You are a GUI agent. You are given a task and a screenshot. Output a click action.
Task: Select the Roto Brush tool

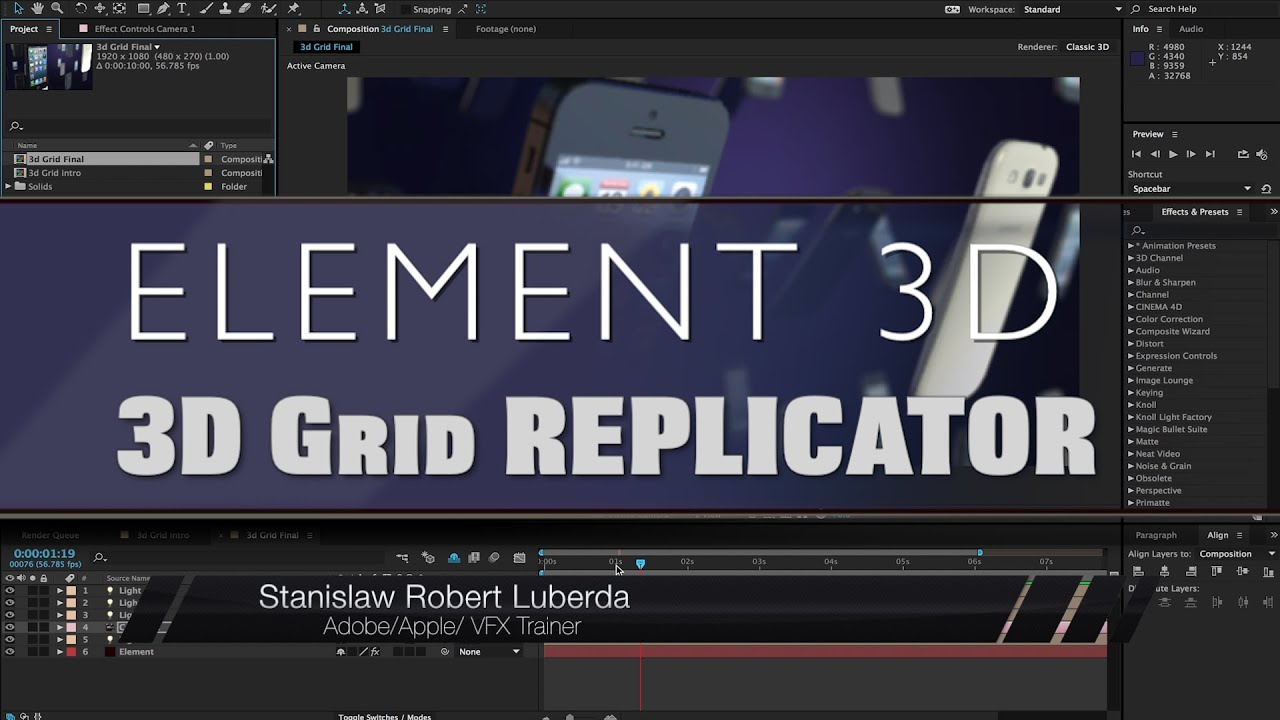(269, 8)
